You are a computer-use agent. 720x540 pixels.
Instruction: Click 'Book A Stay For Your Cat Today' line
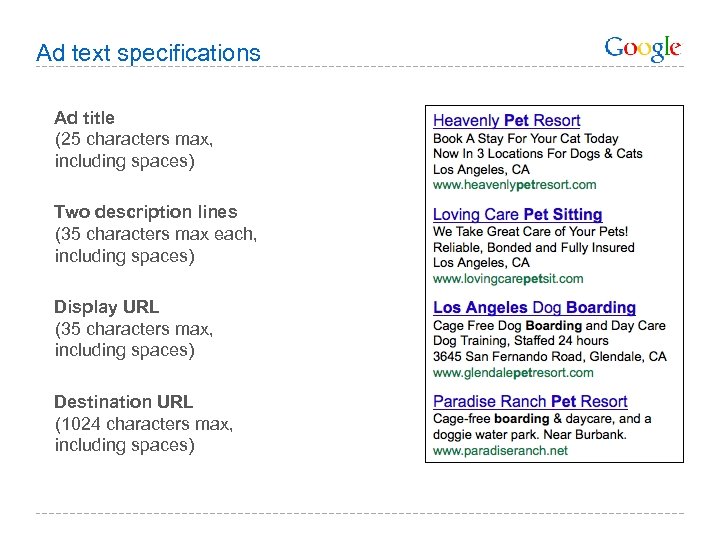coord(526,139)
